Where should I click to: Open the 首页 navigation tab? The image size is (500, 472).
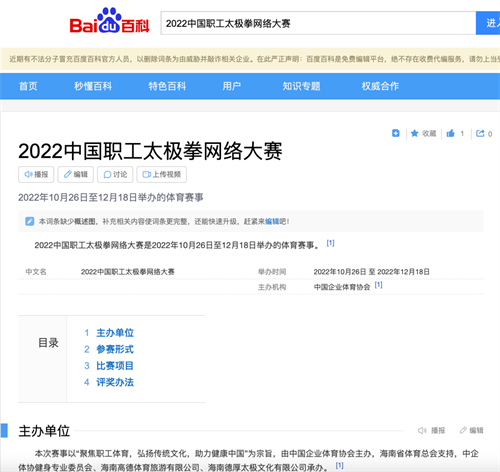28,86
